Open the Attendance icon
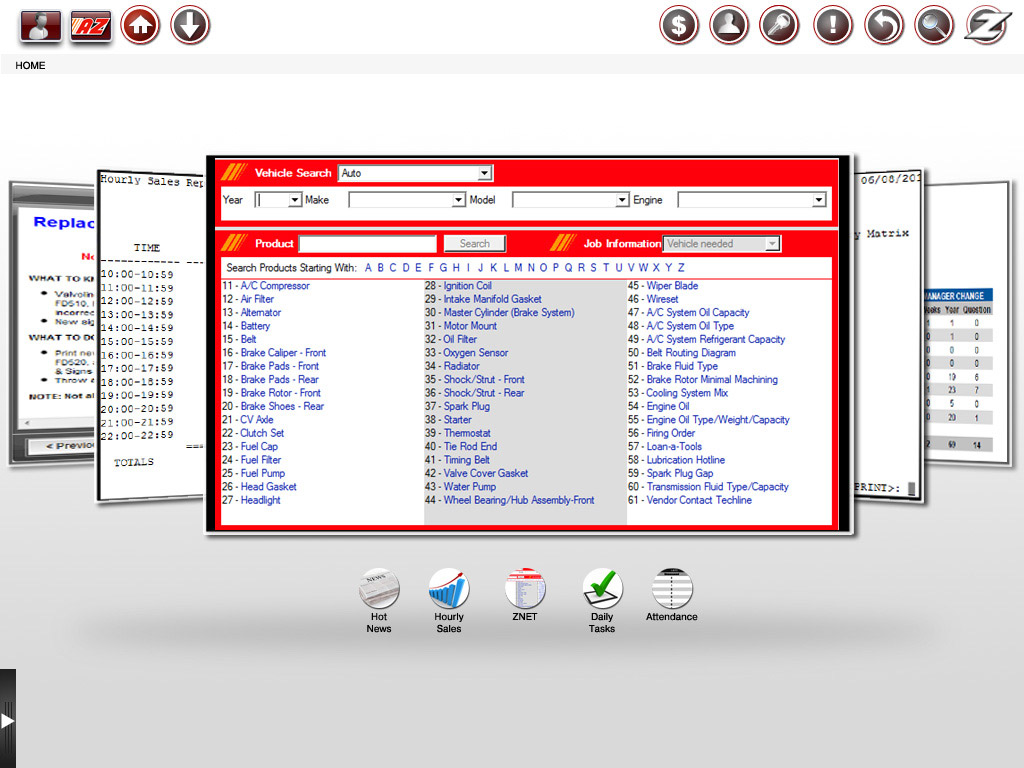Viewport: 1024px width, 768px height. [671, 589]
